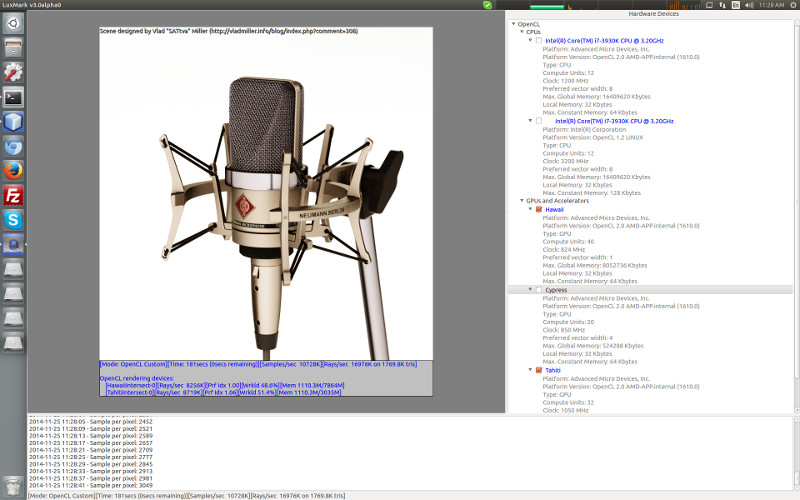Click the window-shaped tray indicator
Screen dimensions: 800x500
[x=709, y=5]
